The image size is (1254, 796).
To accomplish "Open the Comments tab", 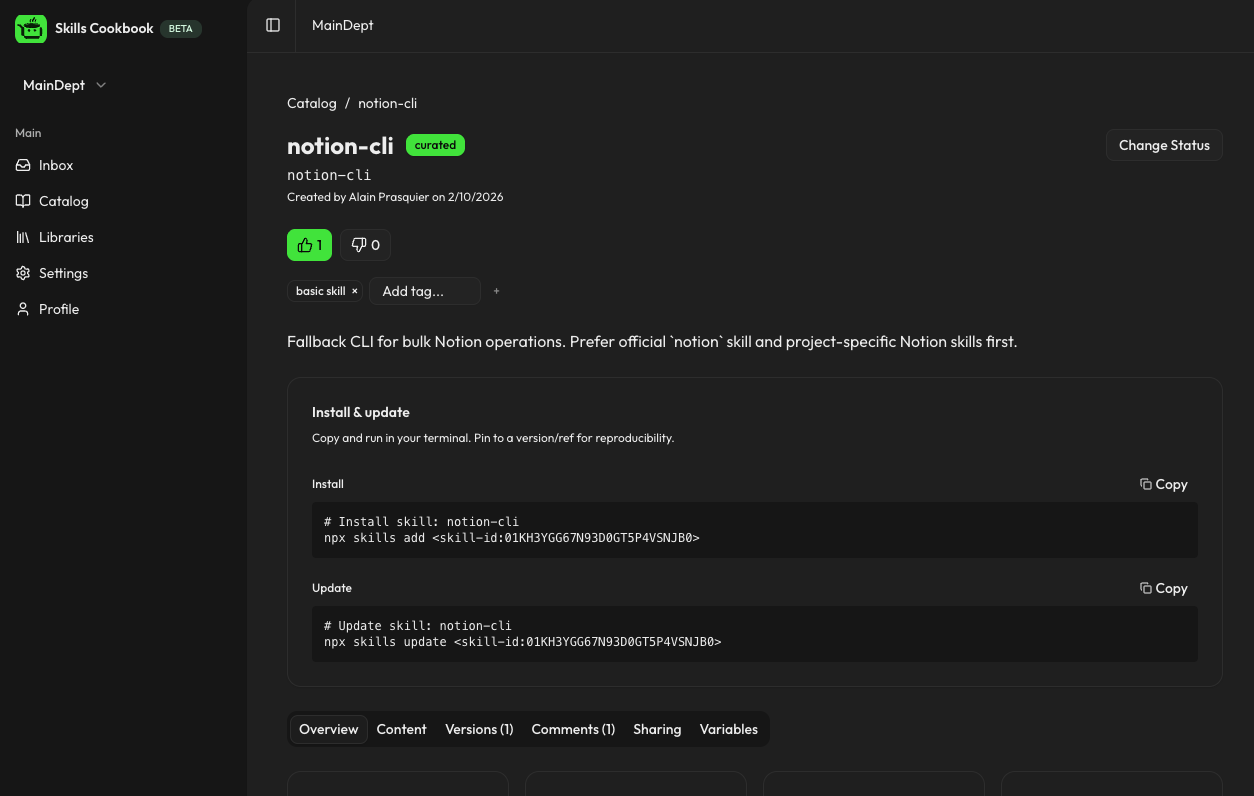I will (573, 729).
